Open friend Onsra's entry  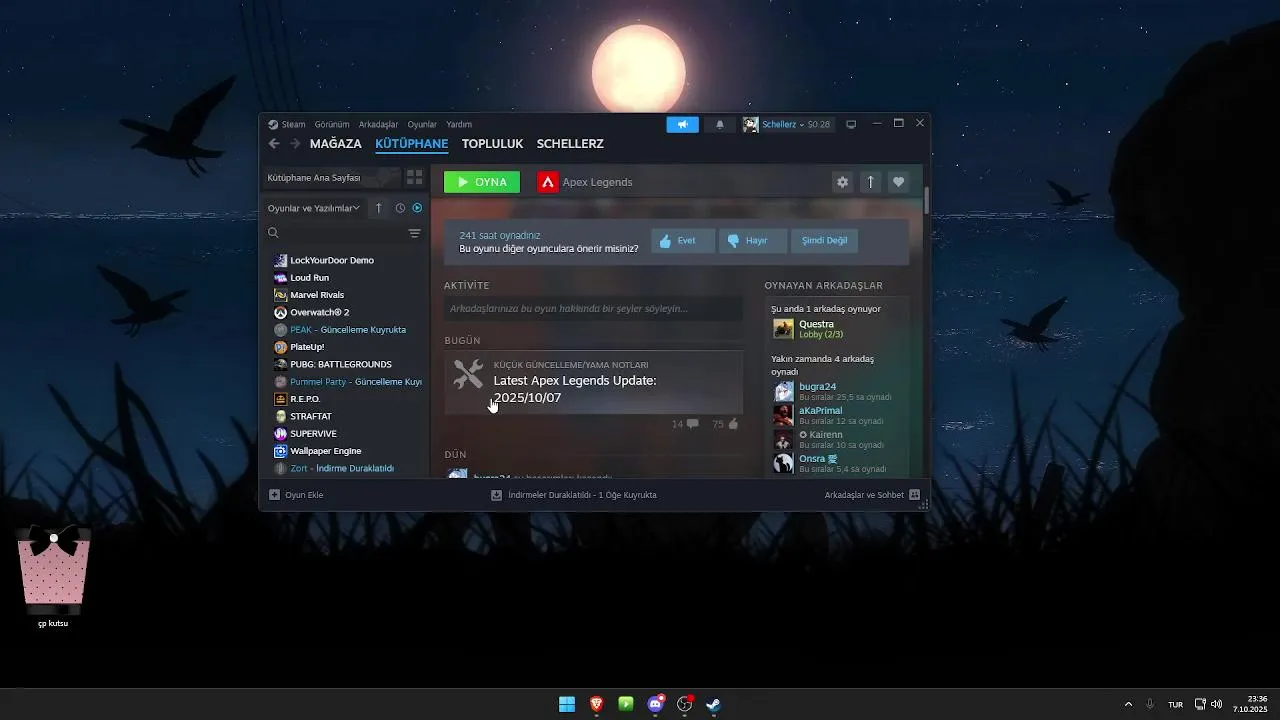coord(838,463)
